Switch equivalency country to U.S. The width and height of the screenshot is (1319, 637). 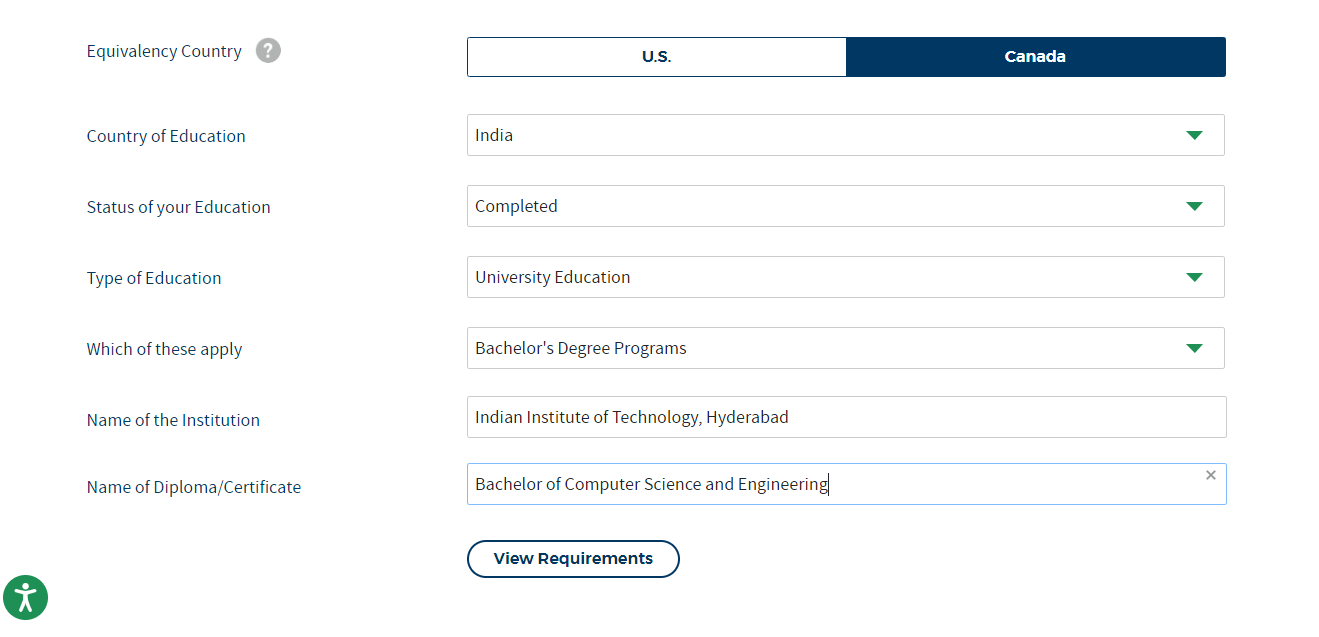(x=656, y=57)
